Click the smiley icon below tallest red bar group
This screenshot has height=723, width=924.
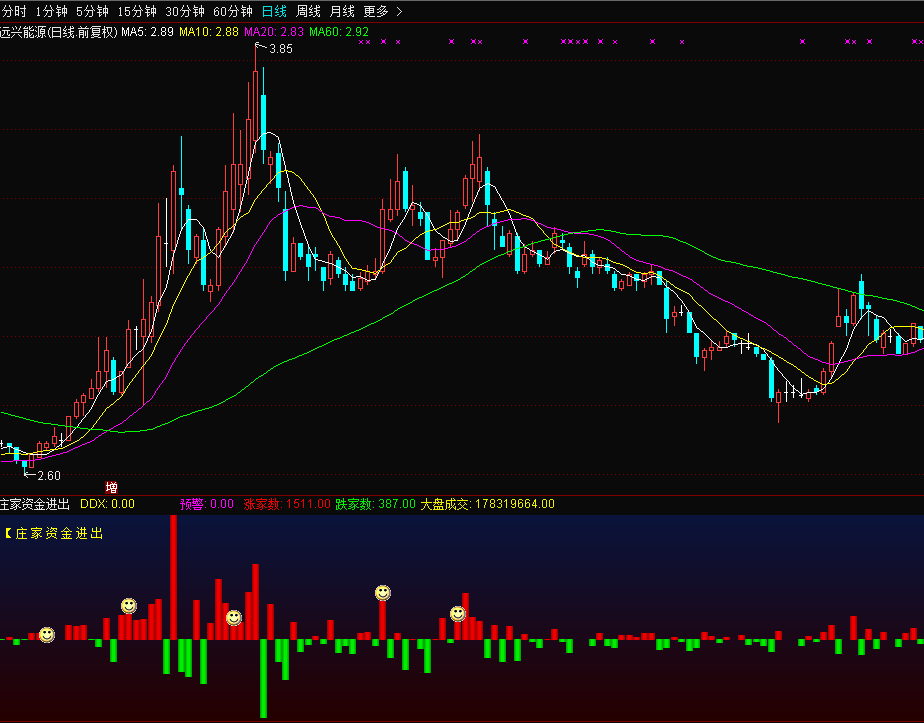[234, 618]
